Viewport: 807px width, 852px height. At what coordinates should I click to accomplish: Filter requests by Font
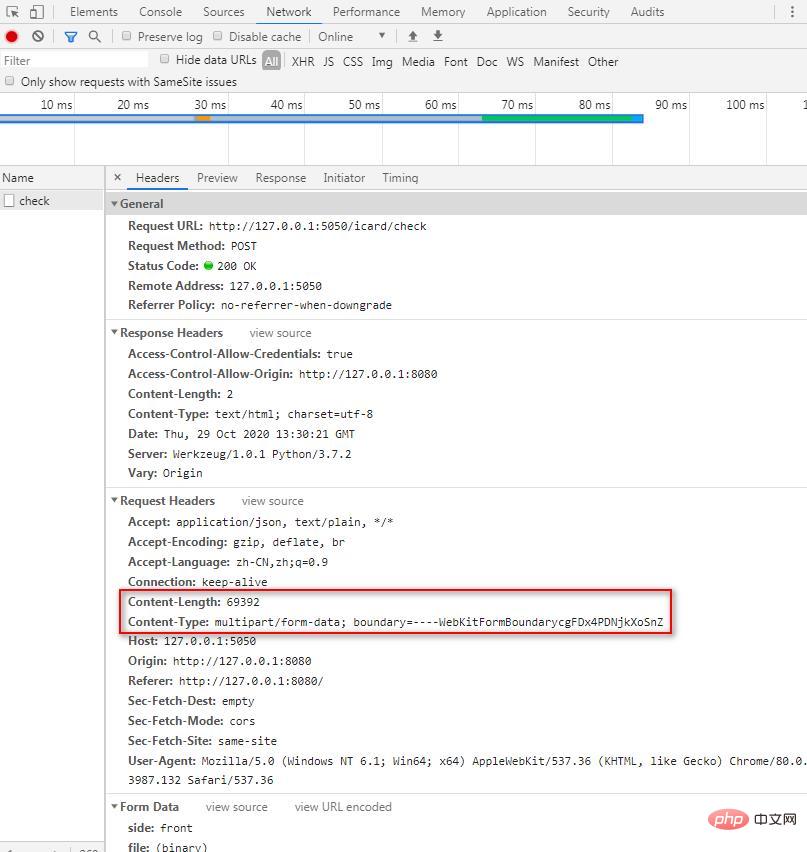[x=455, y=61]
